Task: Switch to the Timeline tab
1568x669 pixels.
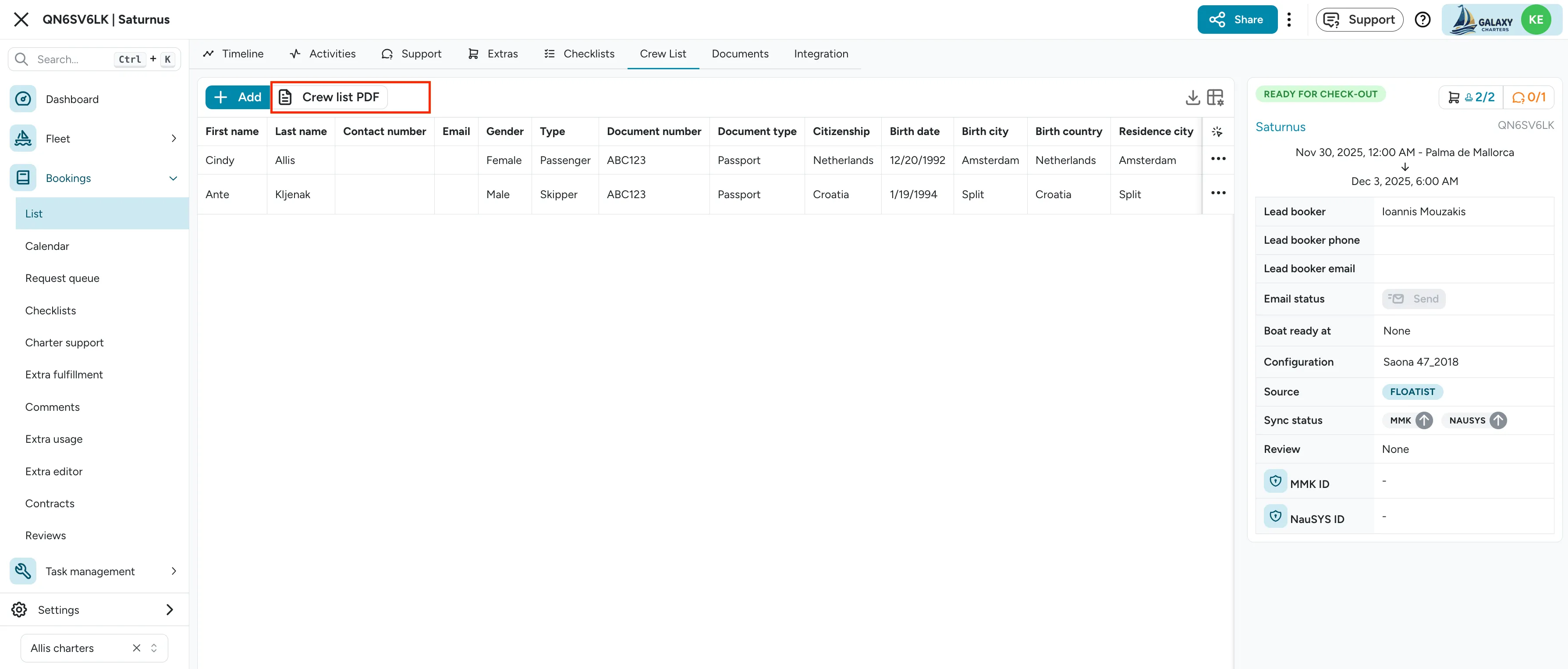Action: coord(233,53)
